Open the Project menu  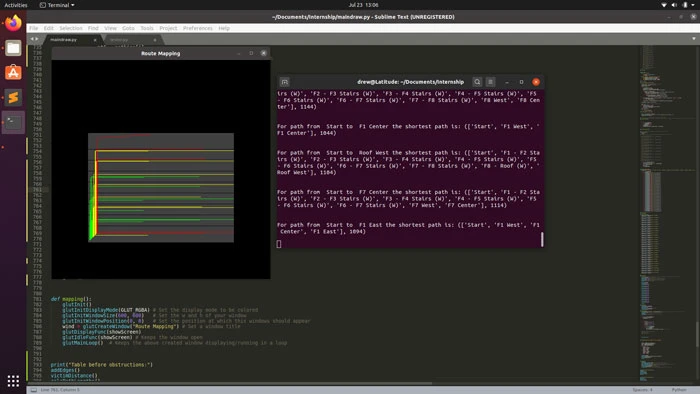point(168,28)
